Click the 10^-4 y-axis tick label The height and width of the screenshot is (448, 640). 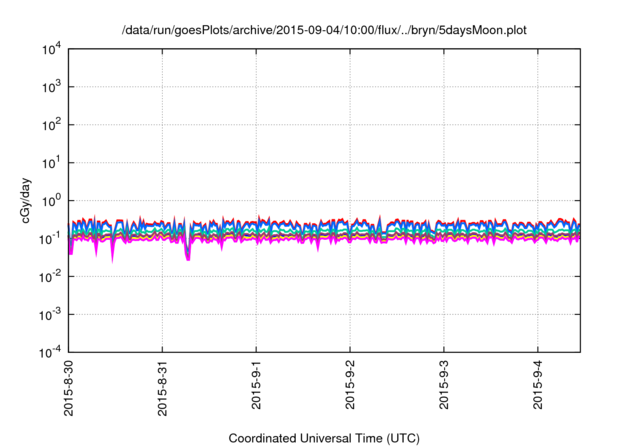pyautogui.click(x=50, y=352)
